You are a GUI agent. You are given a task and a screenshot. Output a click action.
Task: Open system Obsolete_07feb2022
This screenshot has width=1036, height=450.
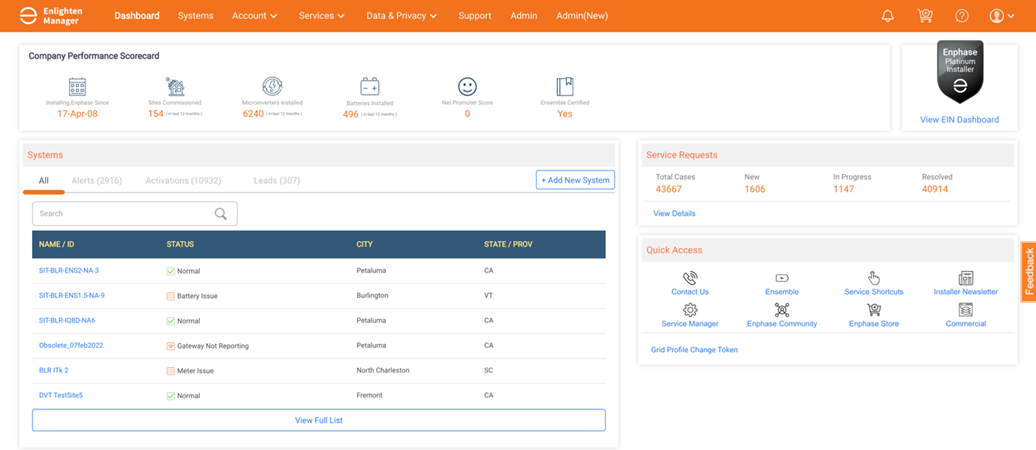point(71,345)
